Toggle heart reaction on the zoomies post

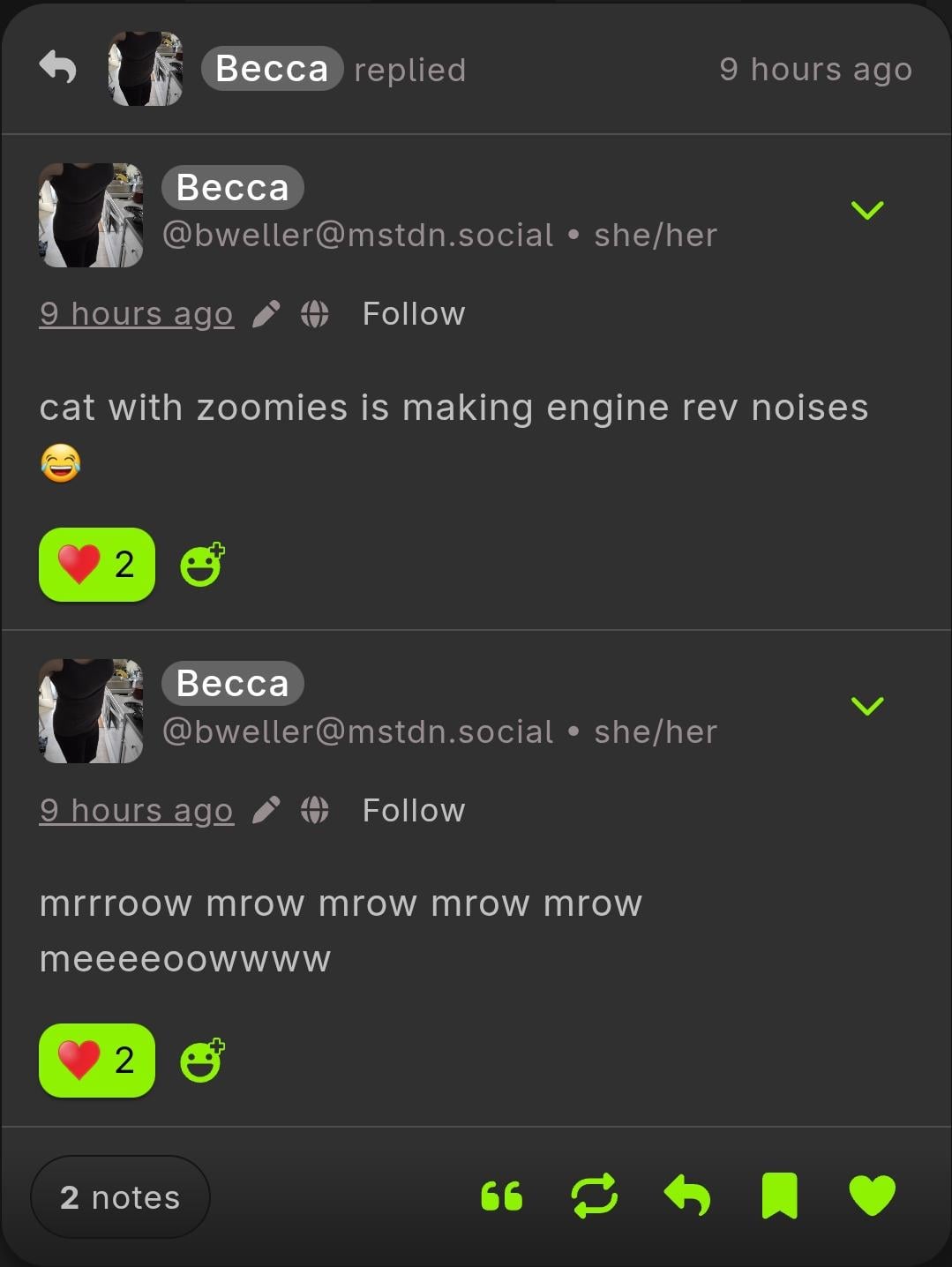point(97,565)
